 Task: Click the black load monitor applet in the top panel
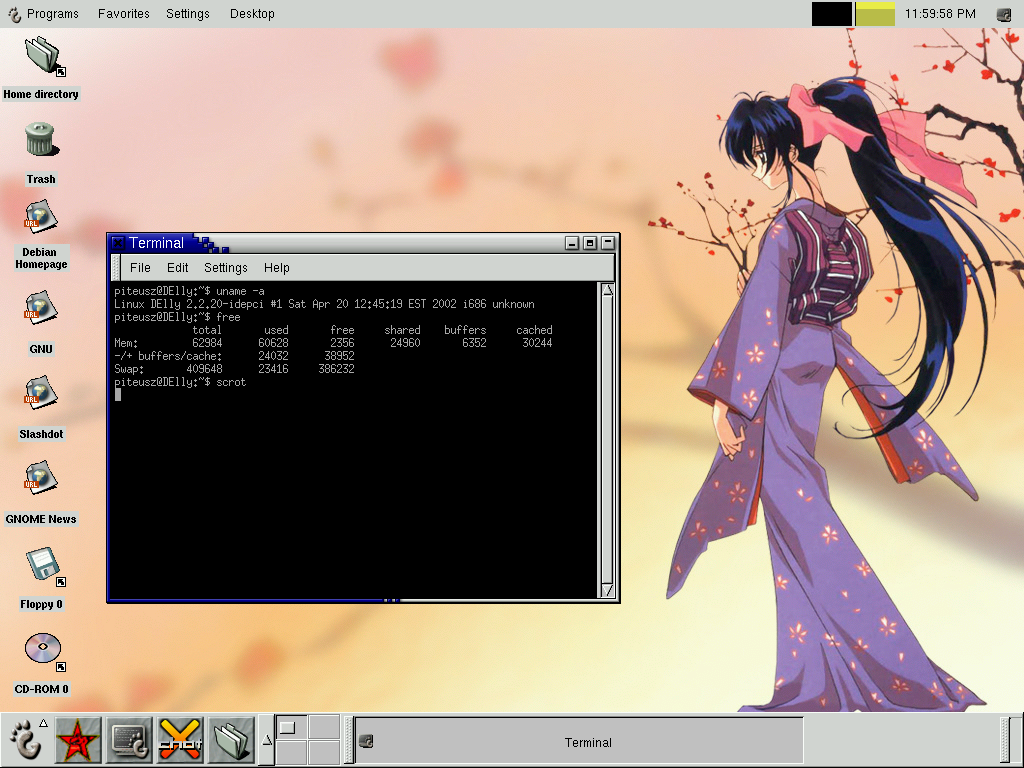(x=831, y=14)
